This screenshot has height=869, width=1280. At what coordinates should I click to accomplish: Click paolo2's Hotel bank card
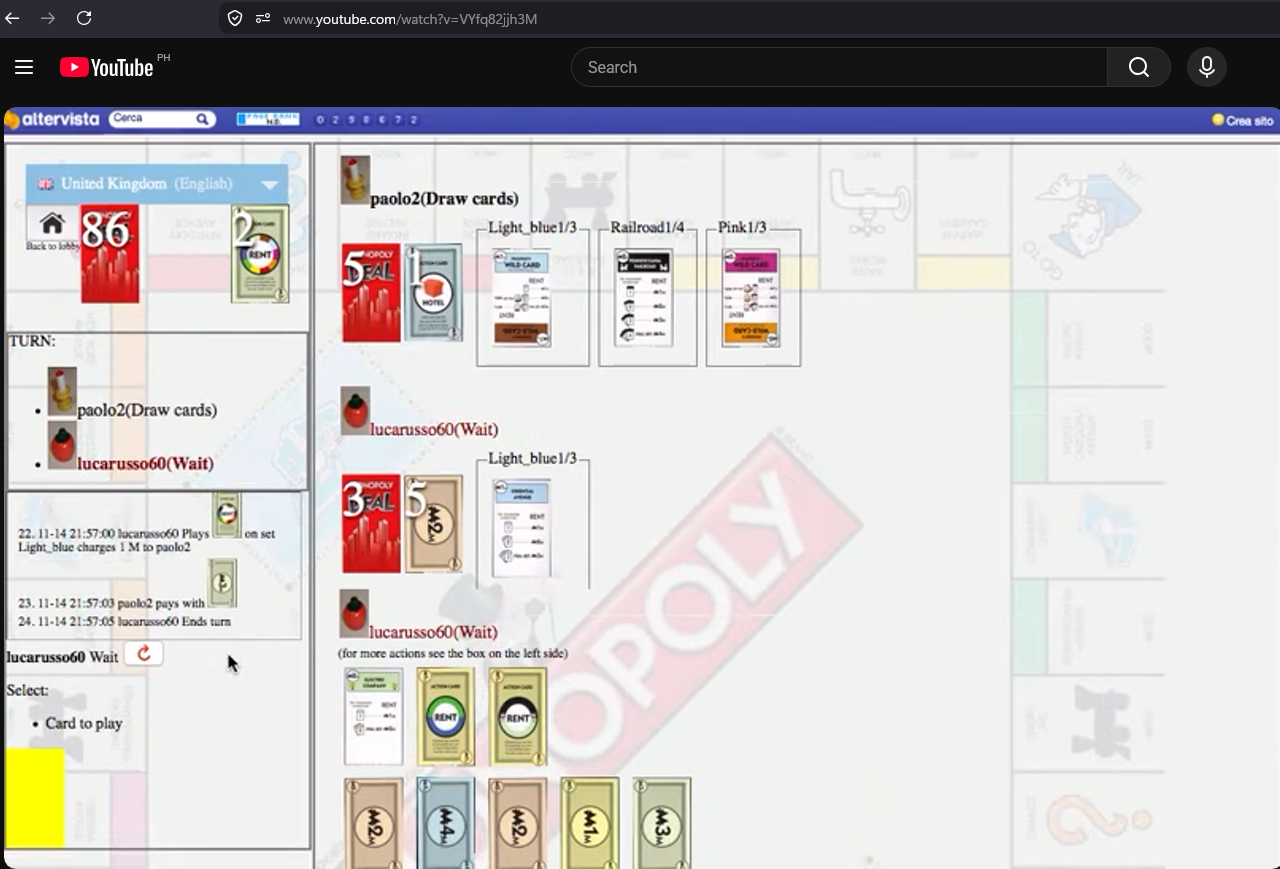pos(433,293)
